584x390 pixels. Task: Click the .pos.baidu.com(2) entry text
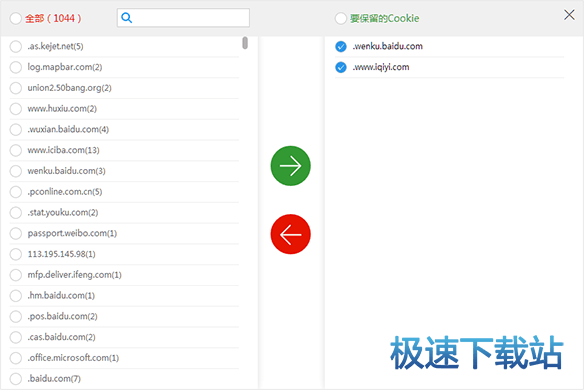[x=62, y=316]
